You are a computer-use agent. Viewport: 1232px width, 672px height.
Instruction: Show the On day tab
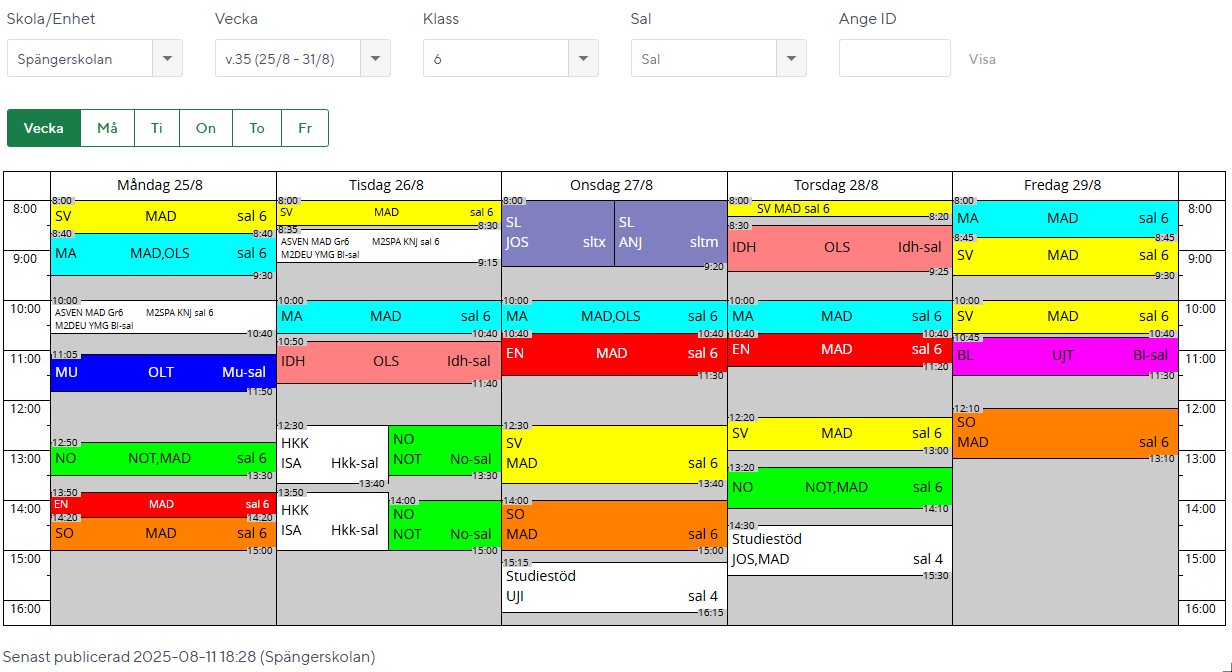pyautogui.click(x=206, y=128)
